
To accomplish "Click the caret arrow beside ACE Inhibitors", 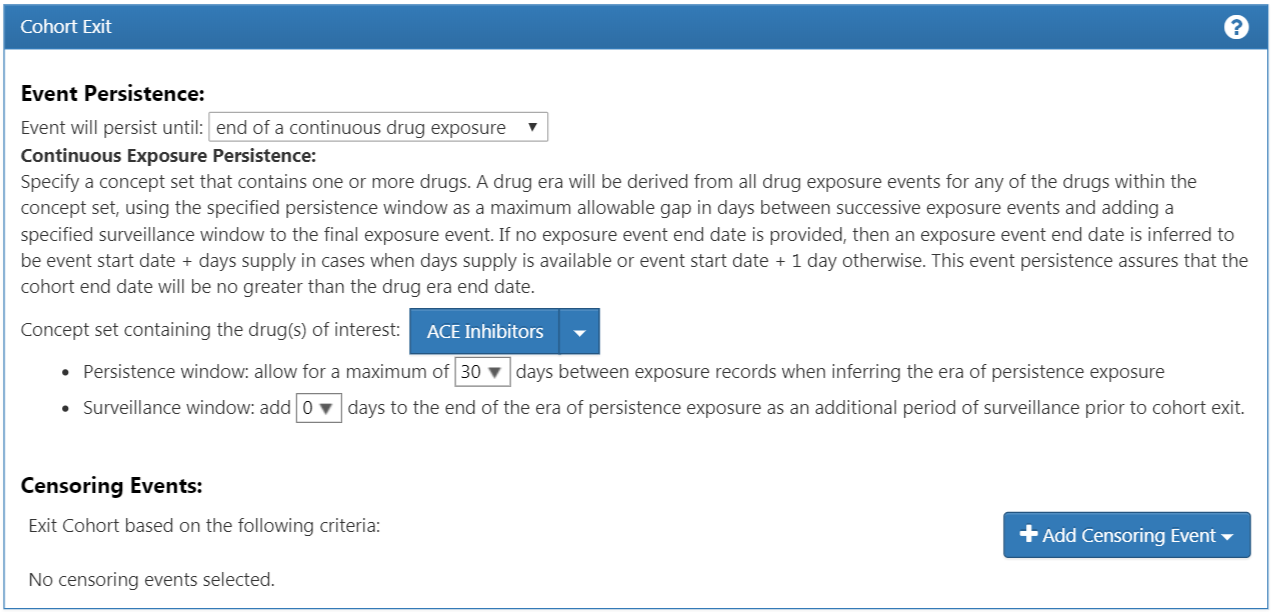I will pos(579,332).
